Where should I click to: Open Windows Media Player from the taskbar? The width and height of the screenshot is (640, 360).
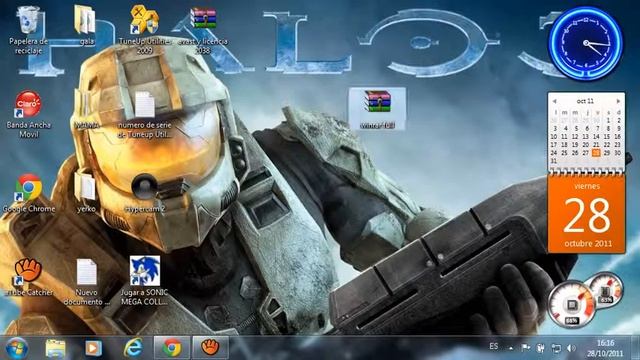coord(93,348)
